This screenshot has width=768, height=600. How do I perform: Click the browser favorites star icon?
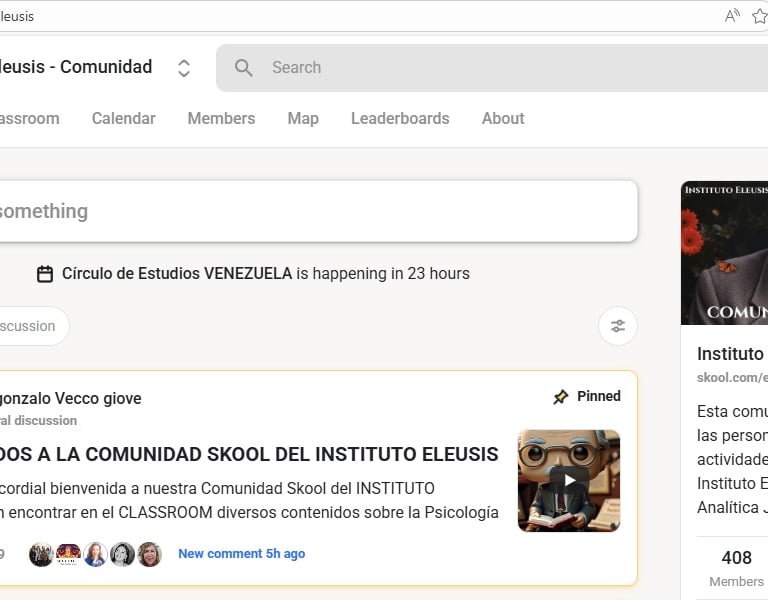[x=760, y=16]
